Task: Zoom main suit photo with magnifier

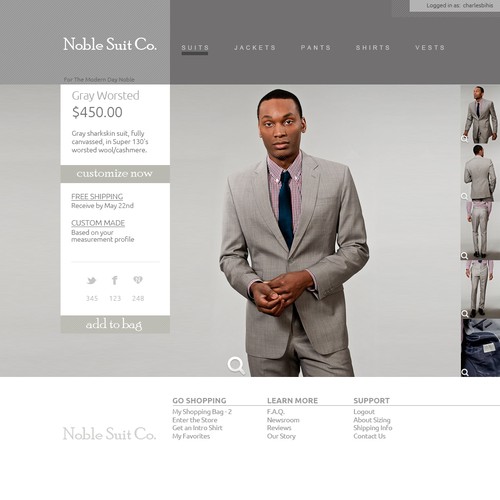Action: pos(236,365)
